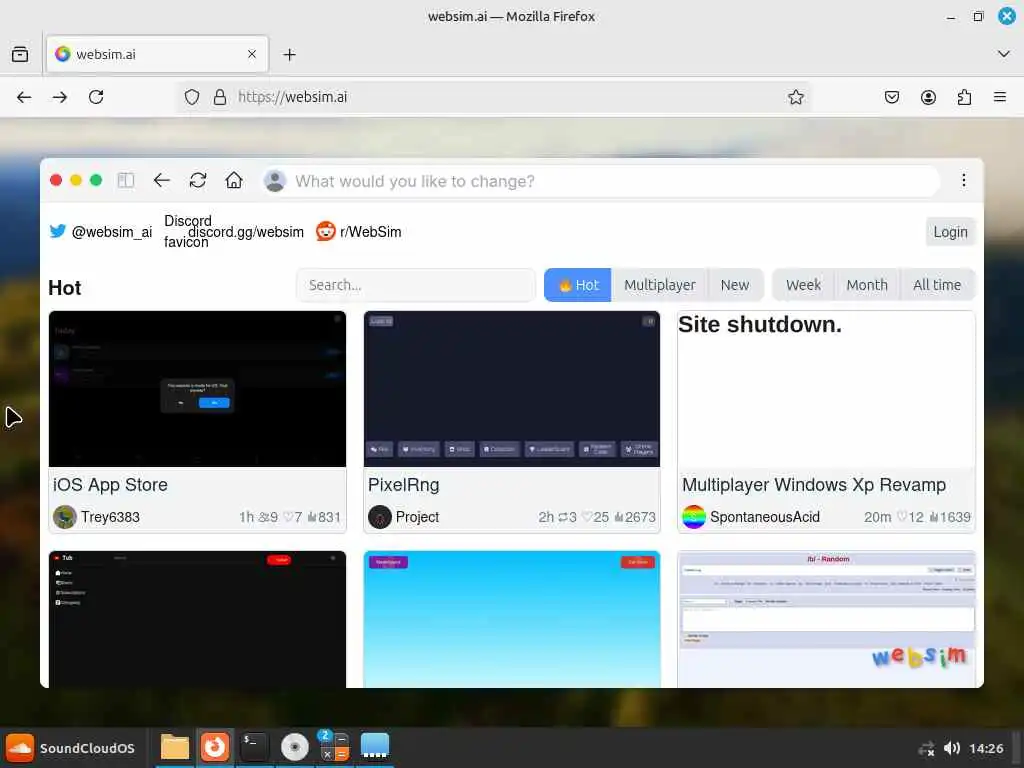The image size is (1024, 768).
Task: Open the Save to Pocket icon
Action: pyautogui.click(x=891, y=97)
